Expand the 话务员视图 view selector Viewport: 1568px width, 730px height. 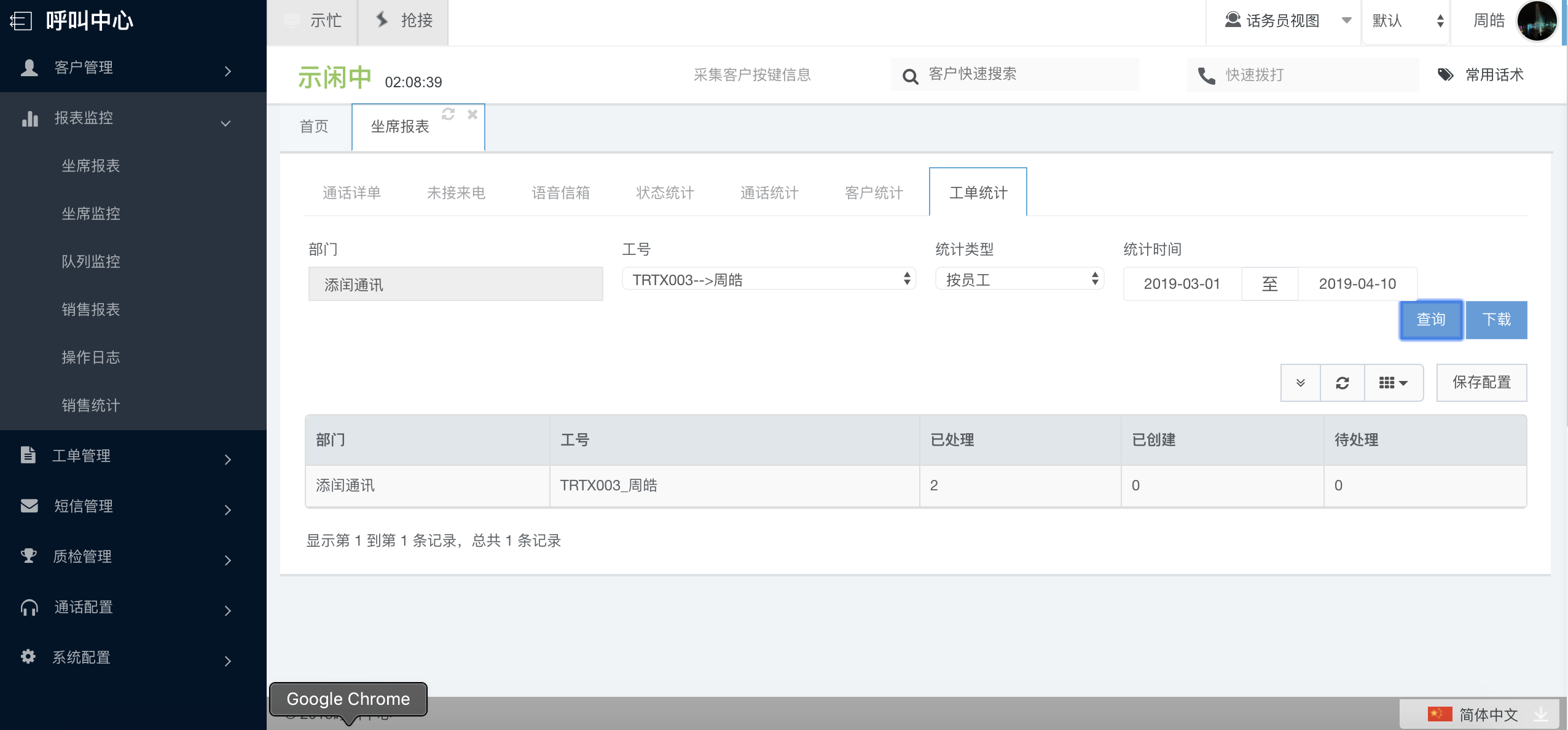(x=1283, y=21)
